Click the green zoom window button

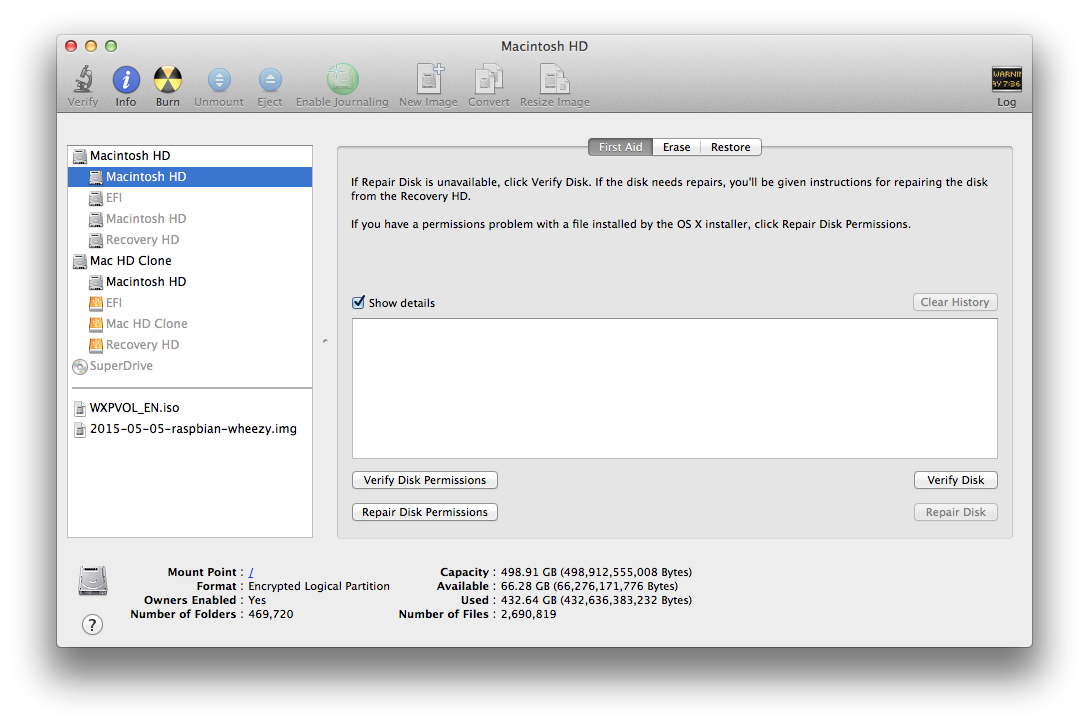(111, 46)
